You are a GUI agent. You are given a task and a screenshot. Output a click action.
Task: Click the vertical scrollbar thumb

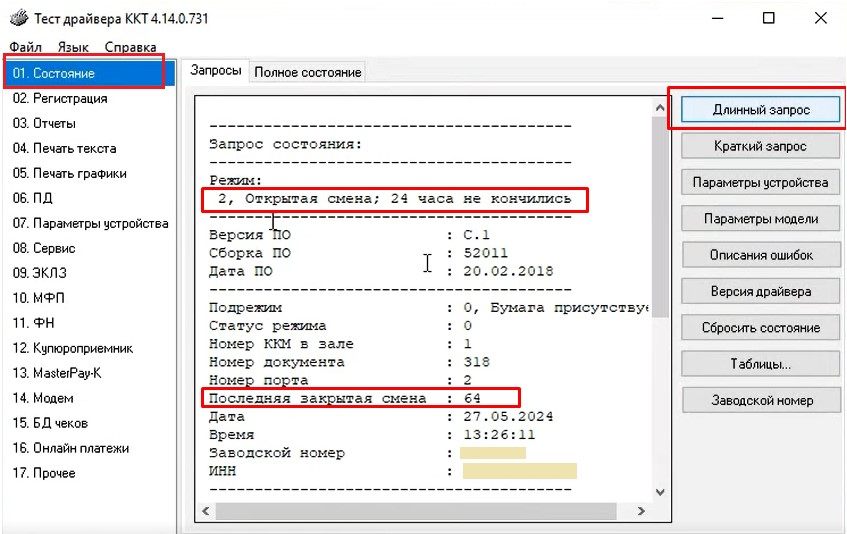pos(660,217)
